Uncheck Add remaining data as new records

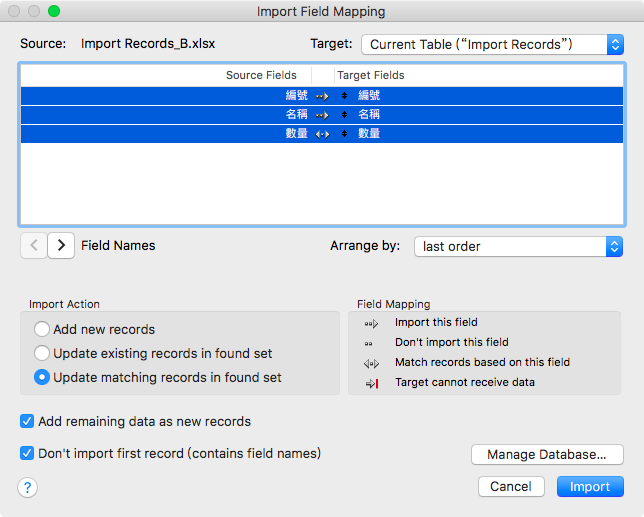pyautogui.click(x=27, y=421)
